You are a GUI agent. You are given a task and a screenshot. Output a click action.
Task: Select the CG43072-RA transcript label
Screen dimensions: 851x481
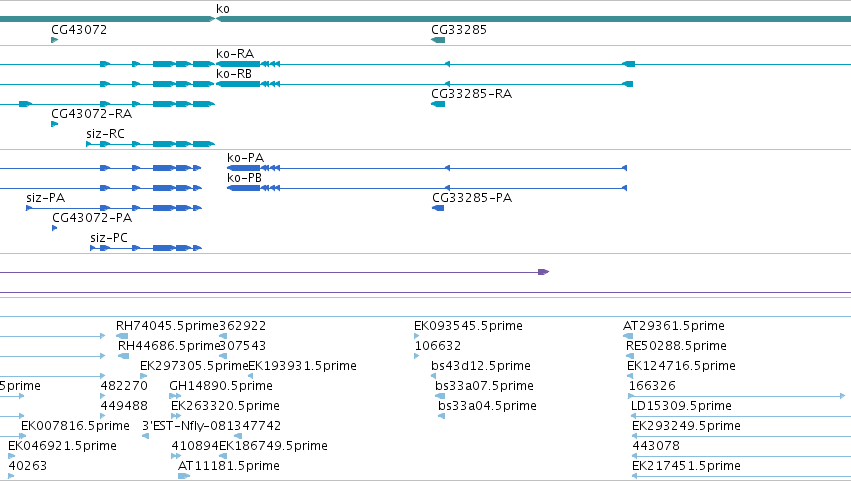[x=92, y=114]
